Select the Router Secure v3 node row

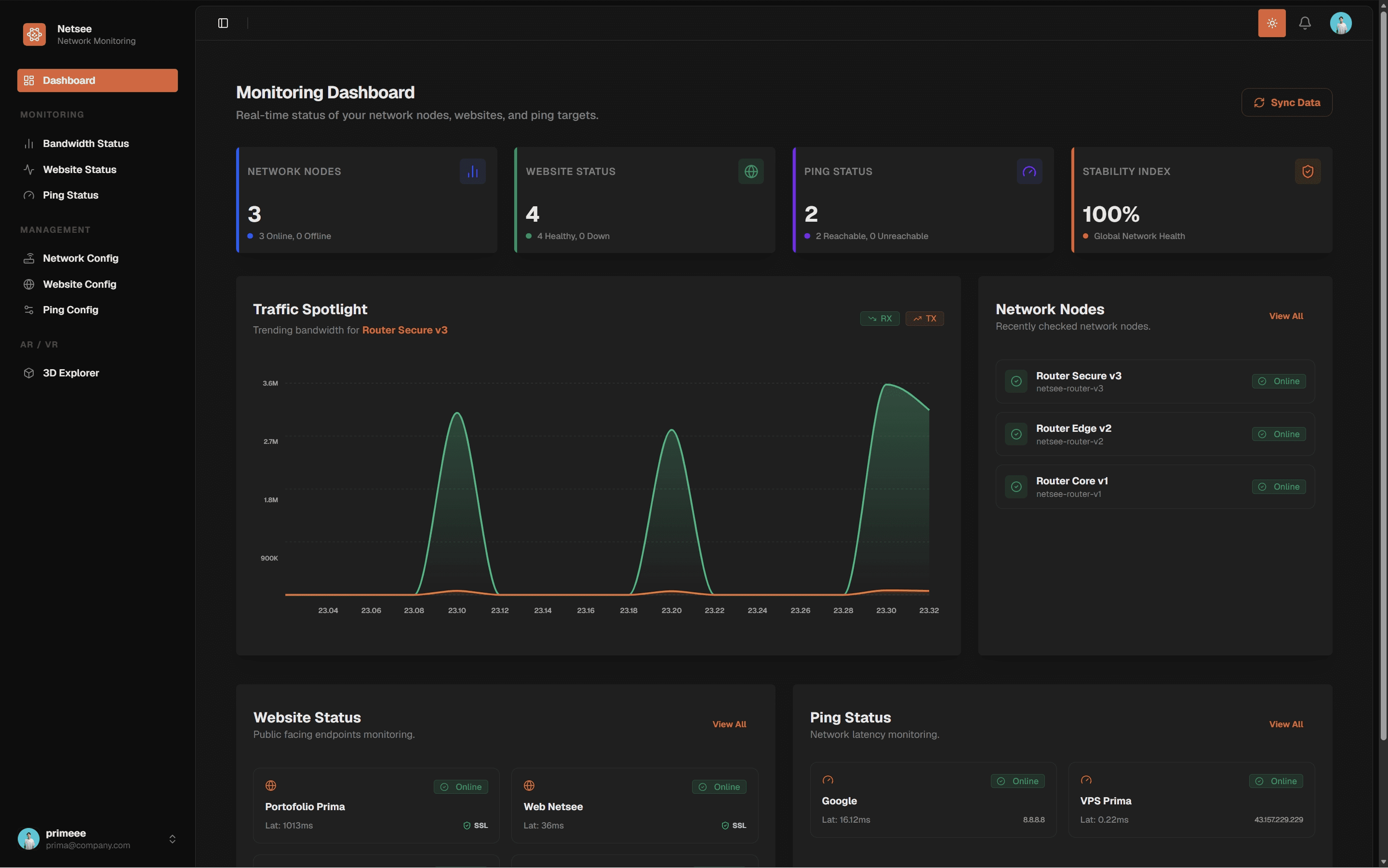point(1155,381)
